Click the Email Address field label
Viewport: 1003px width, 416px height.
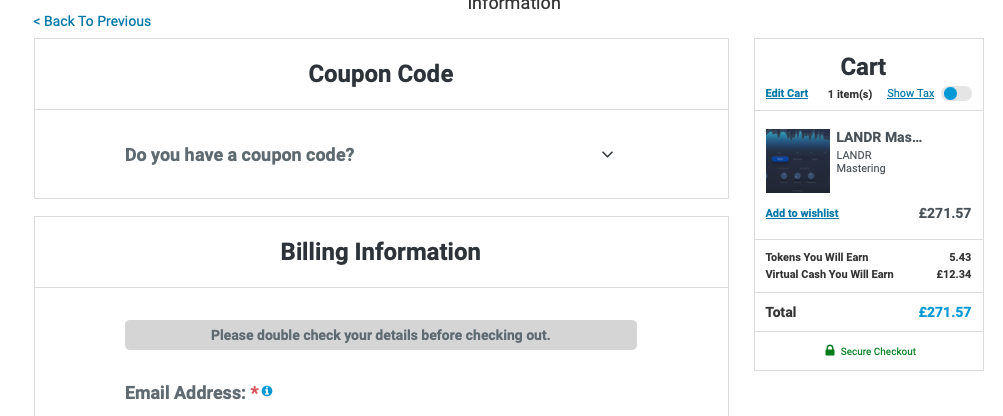186,392
